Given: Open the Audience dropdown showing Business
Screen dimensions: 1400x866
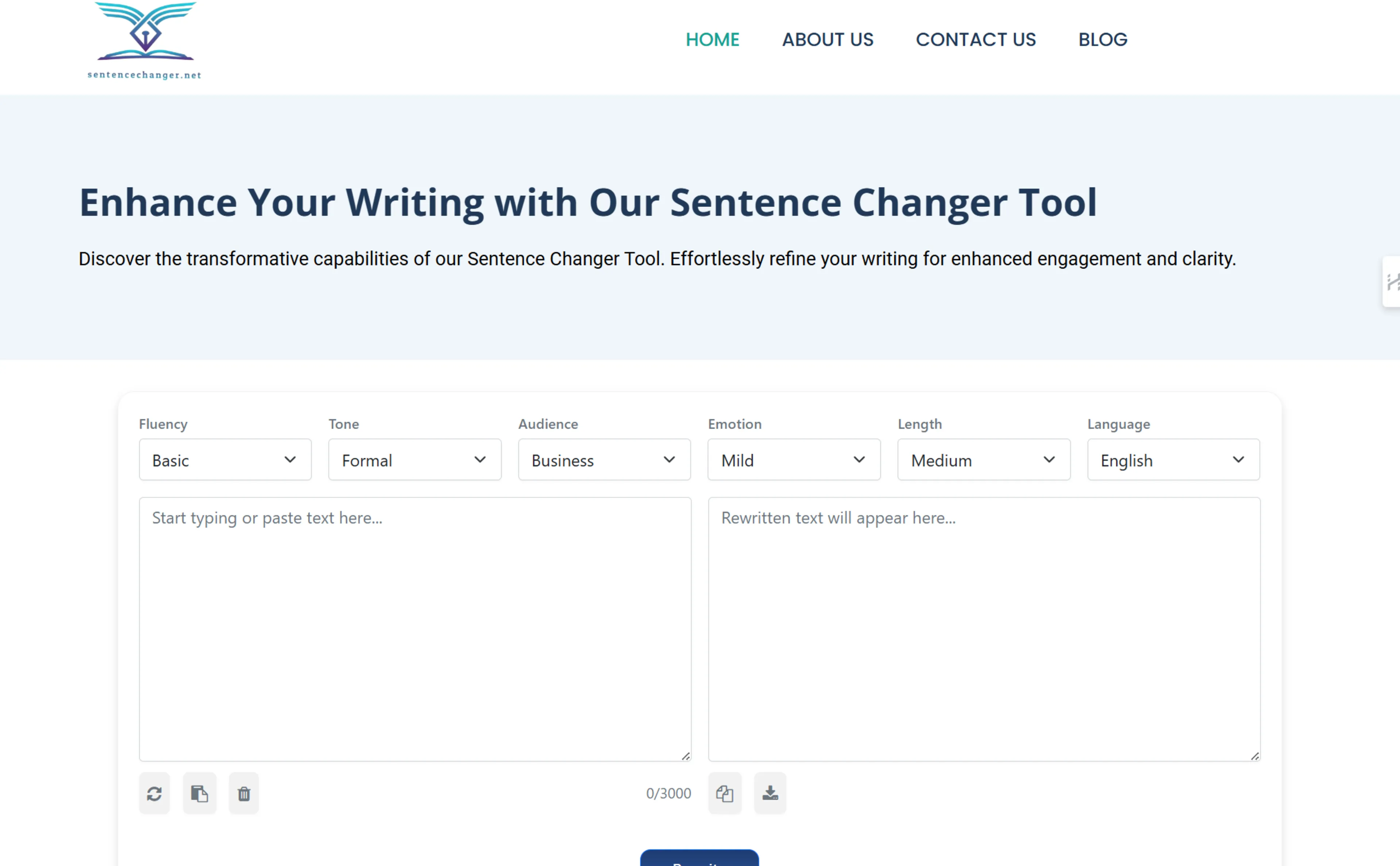Looking at the screenshot, I should [x=604, y=459].
